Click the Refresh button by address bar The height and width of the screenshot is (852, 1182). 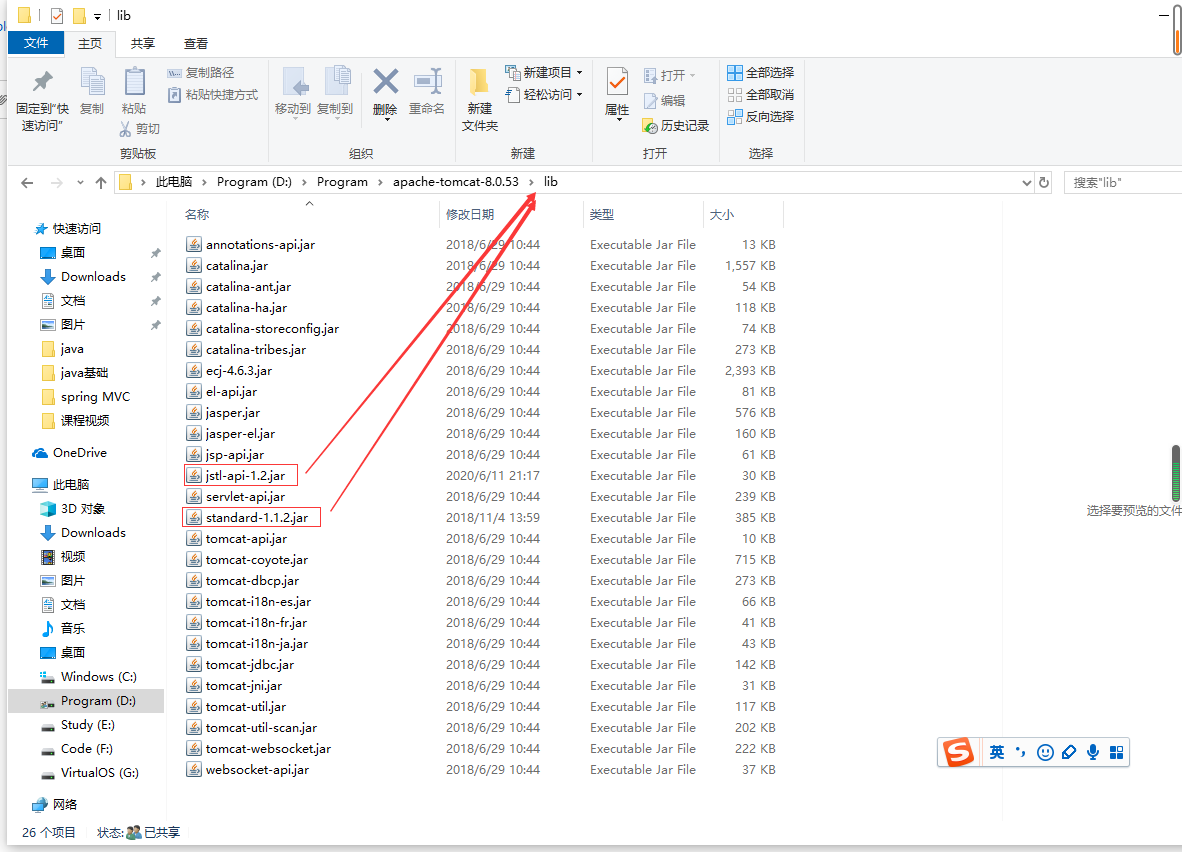point(1044,182)
